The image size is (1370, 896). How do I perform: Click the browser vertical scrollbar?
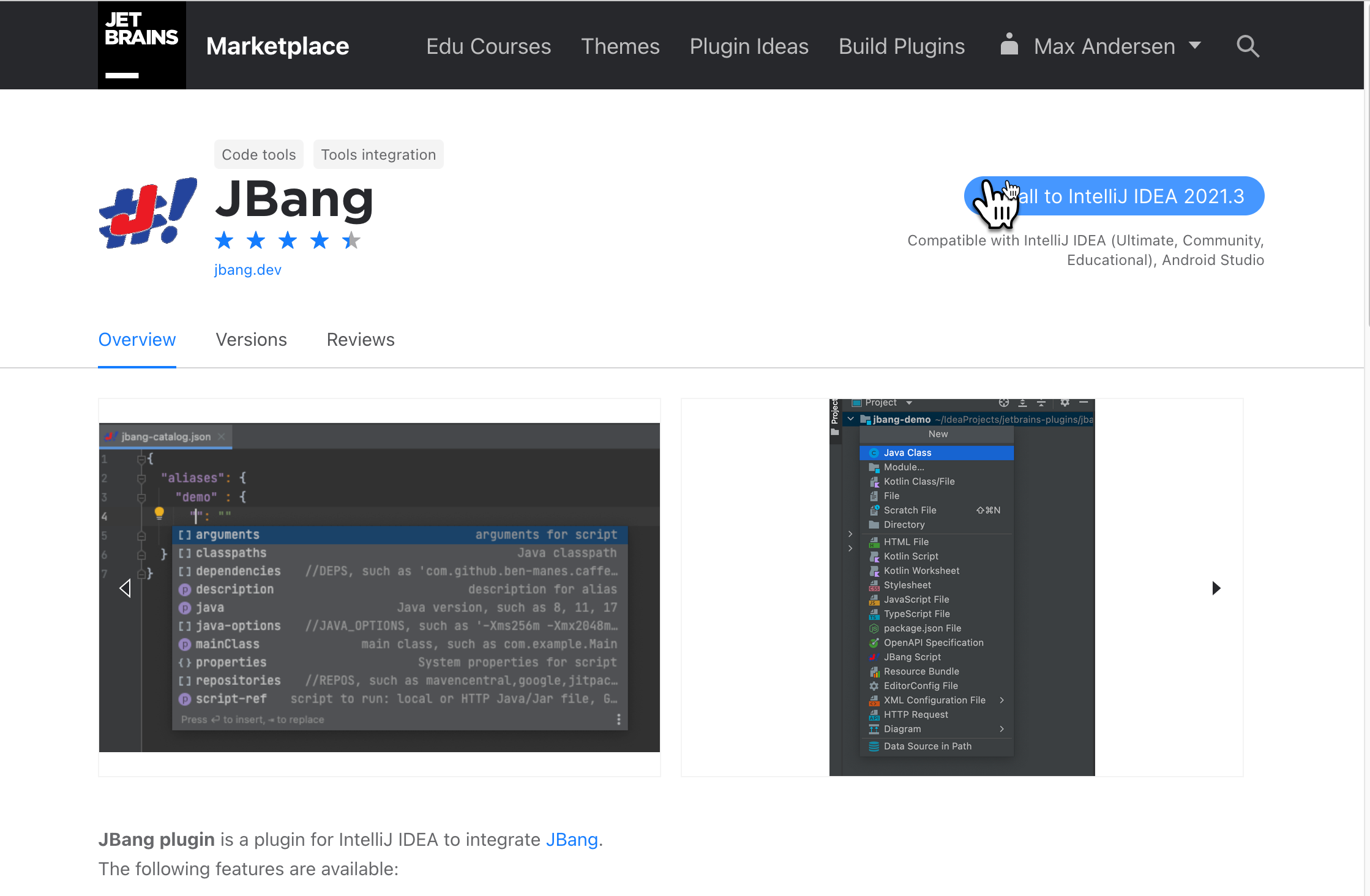point(1367,165)
